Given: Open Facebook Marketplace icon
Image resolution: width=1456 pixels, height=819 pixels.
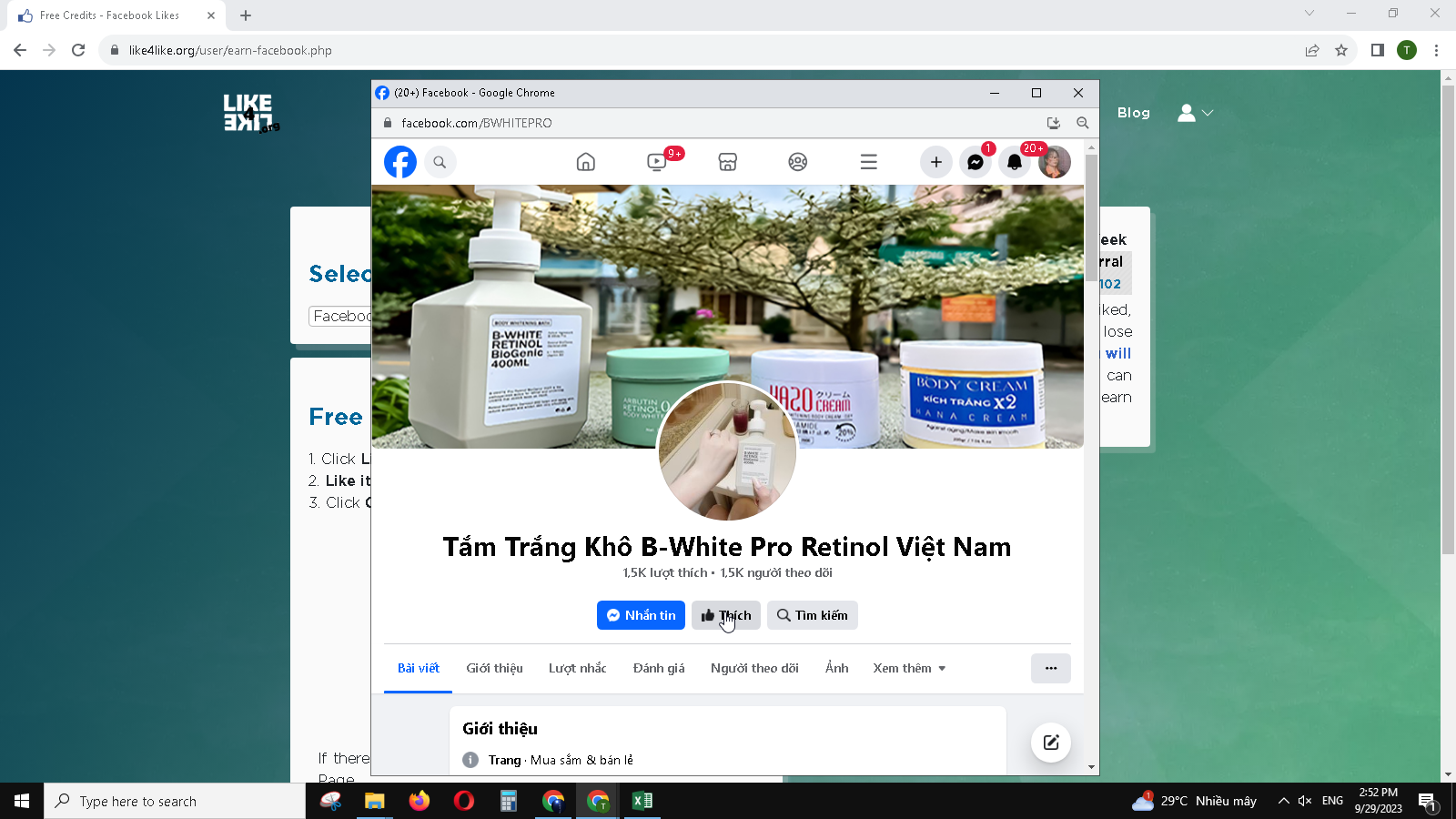Looking at the screenshot, I should point(728,162).
